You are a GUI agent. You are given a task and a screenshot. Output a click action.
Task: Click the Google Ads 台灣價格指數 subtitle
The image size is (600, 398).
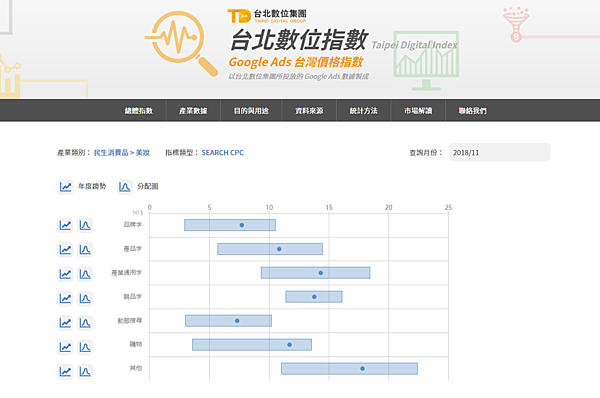296,62
